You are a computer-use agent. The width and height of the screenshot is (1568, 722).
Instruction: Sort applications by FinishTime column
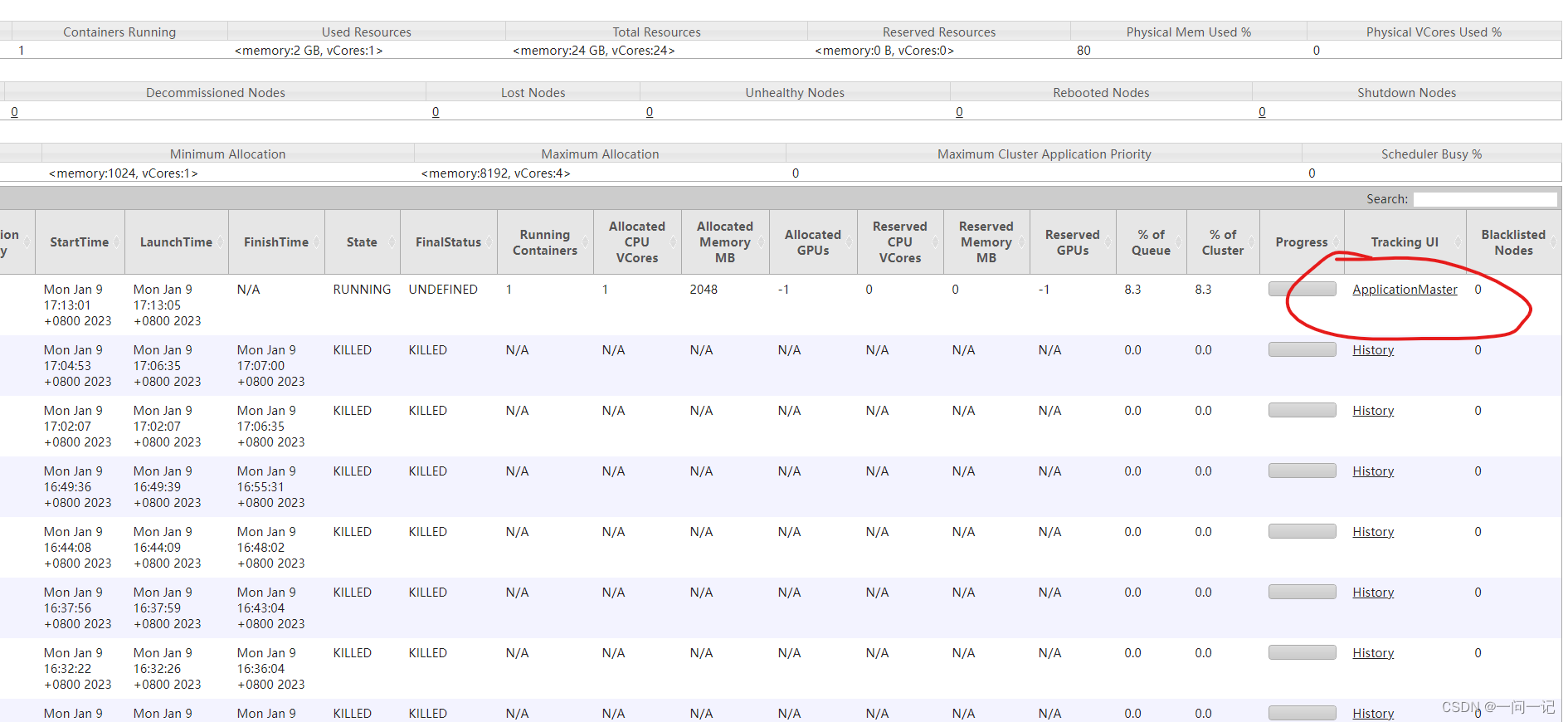(276, 242)
